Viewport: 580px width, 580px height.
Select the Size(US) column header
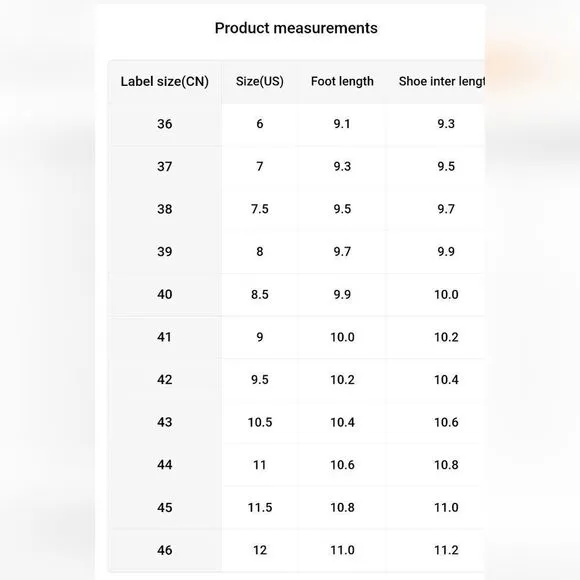point(260,81)
